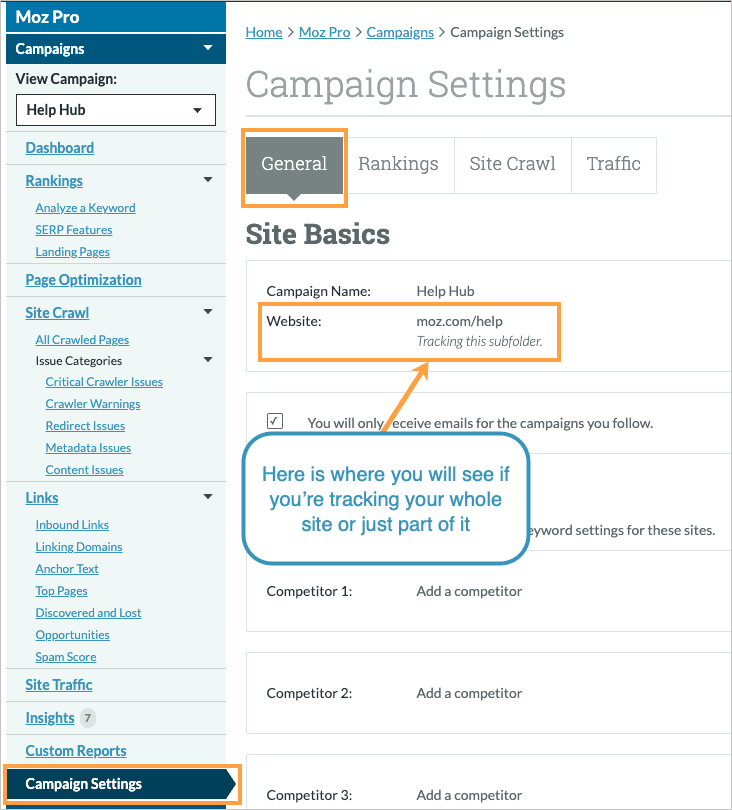732x810 pixels.
Task: Open Spam Score in sidebar
Action: (66, 657)
